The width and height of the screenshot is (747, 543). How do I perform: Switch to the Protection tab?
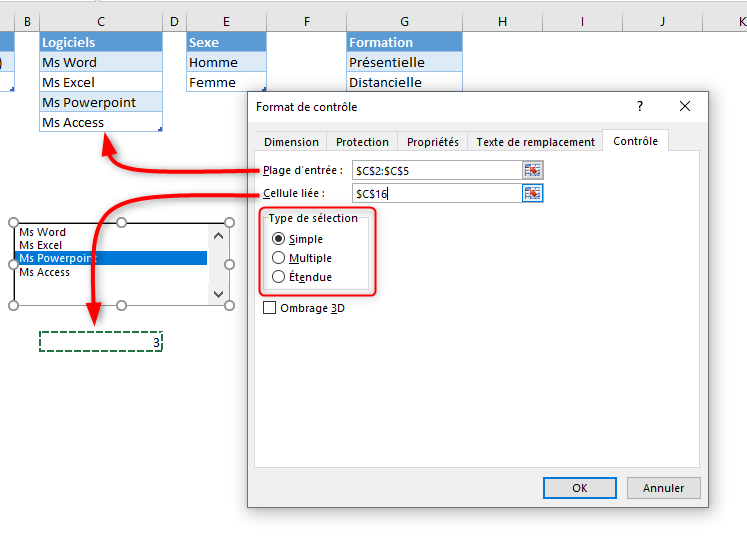[362, 142]
